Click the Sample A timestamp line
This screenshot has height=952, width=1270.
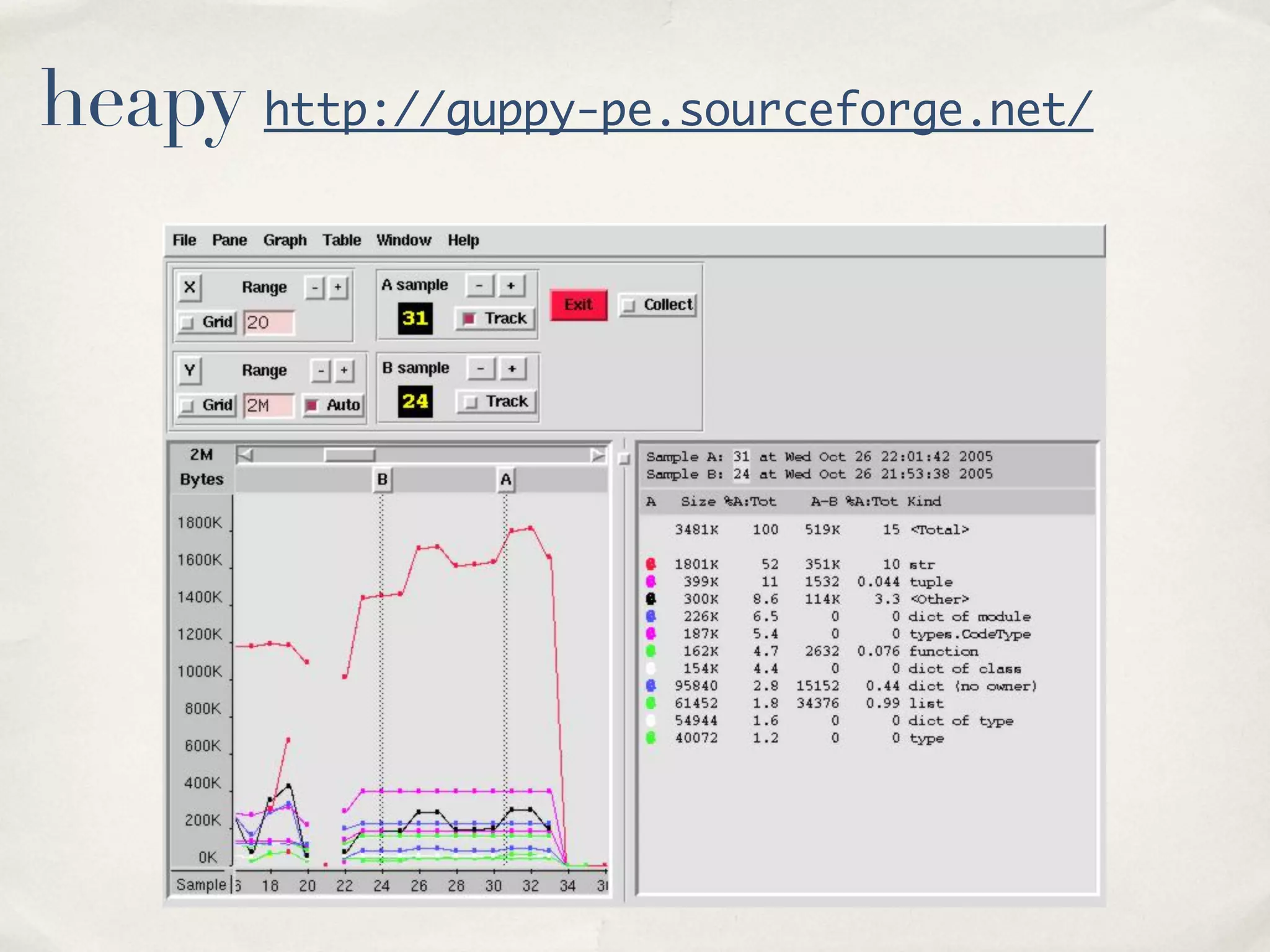coord(819,457)
